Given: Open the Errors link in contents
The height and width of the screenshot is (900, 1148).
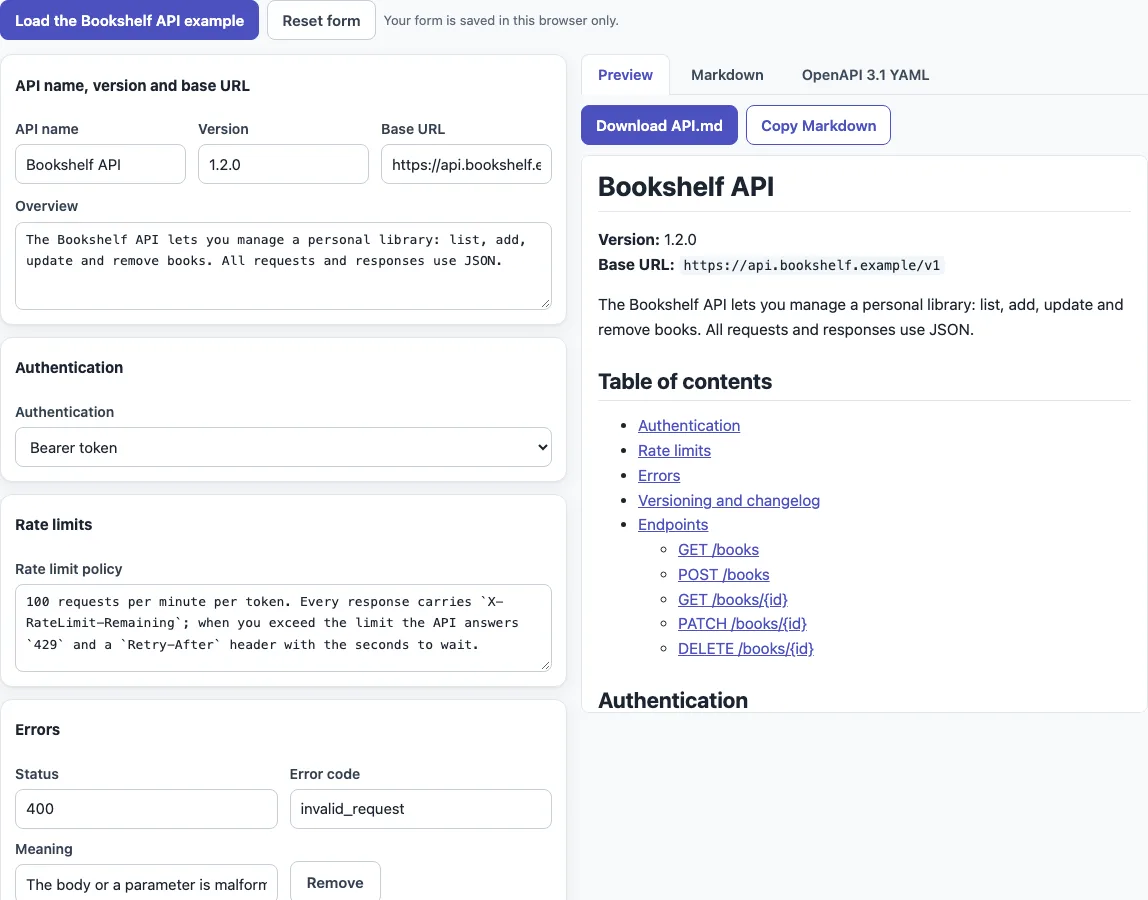Looking at the screenshot, I should point(659,475).
